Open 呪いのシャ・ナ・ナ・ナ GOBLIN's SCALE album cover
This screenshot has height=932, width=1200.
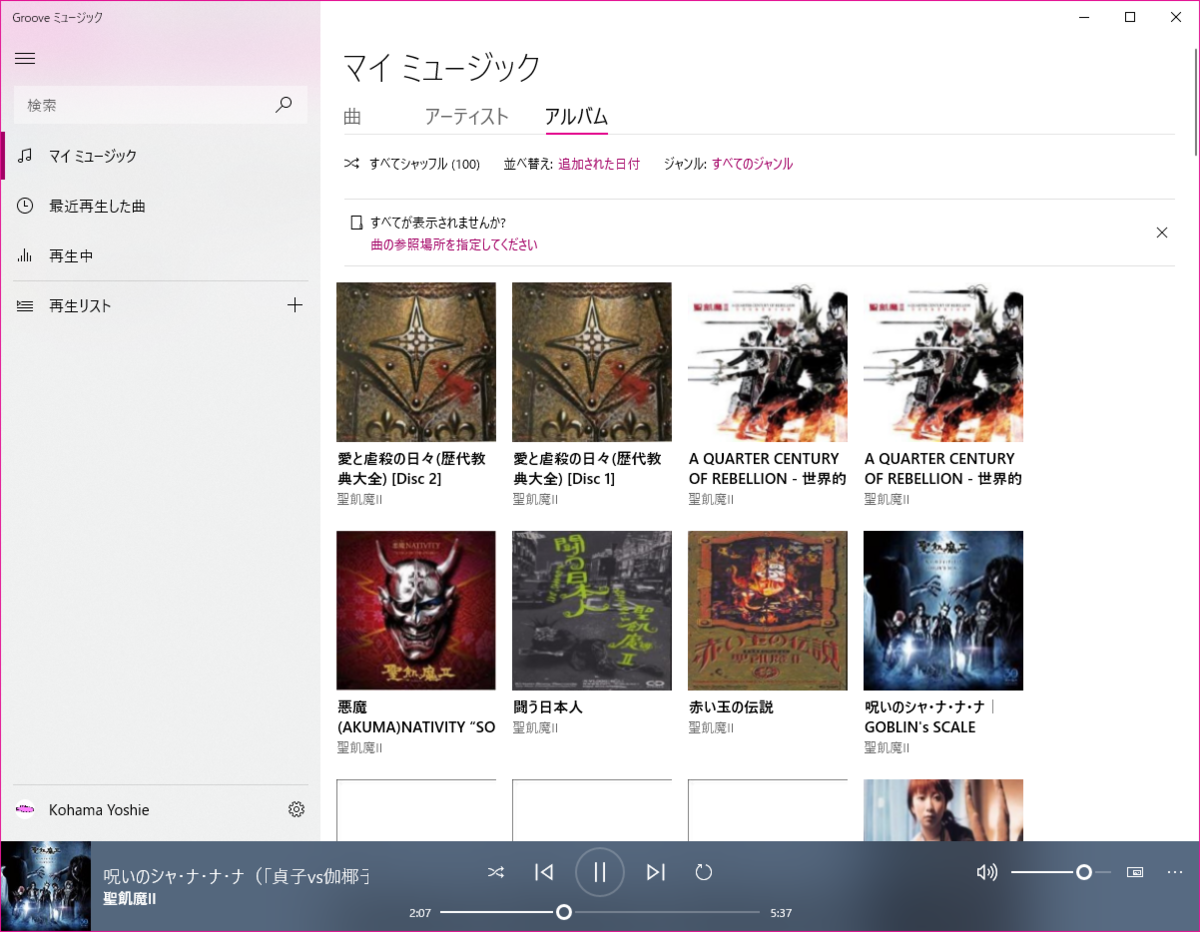point(944,610)
